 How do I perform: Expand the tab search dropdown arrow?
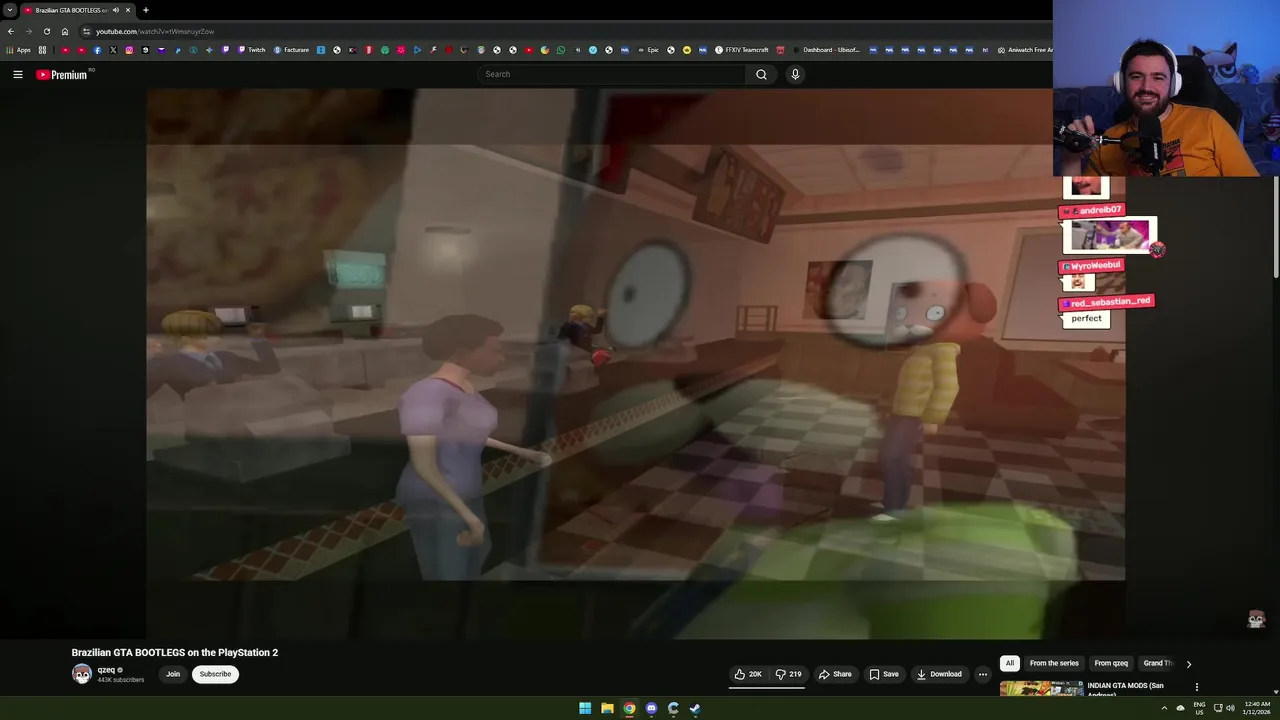pyautogui.click(x=9, y=10)
